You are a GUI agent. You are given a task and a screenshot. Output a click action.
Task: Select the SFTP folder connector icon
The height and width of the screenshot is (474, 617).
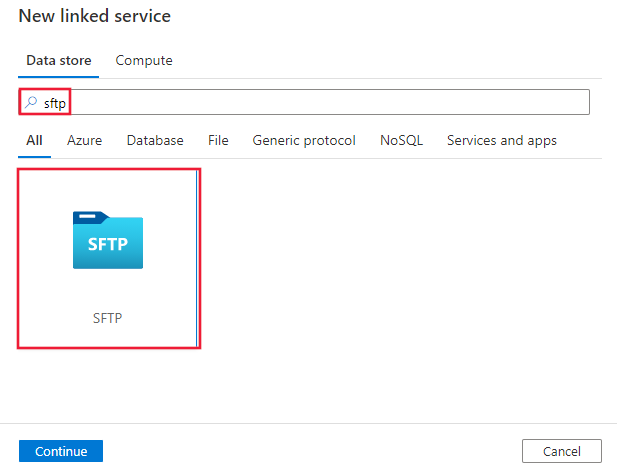pyautogui.click(x=108, y=240)
